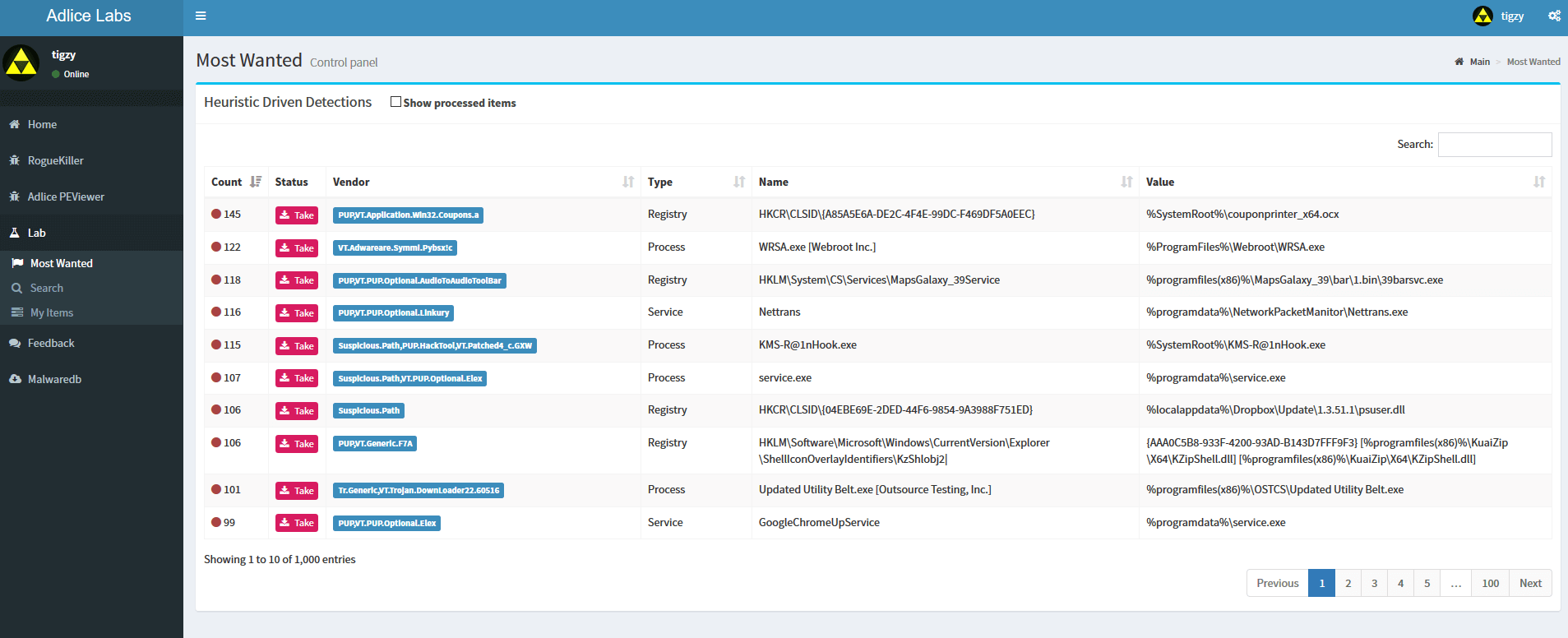Screen dimensions: 1568x638
Task: Open the settings gears icon in header
Action: [1554, 16]
